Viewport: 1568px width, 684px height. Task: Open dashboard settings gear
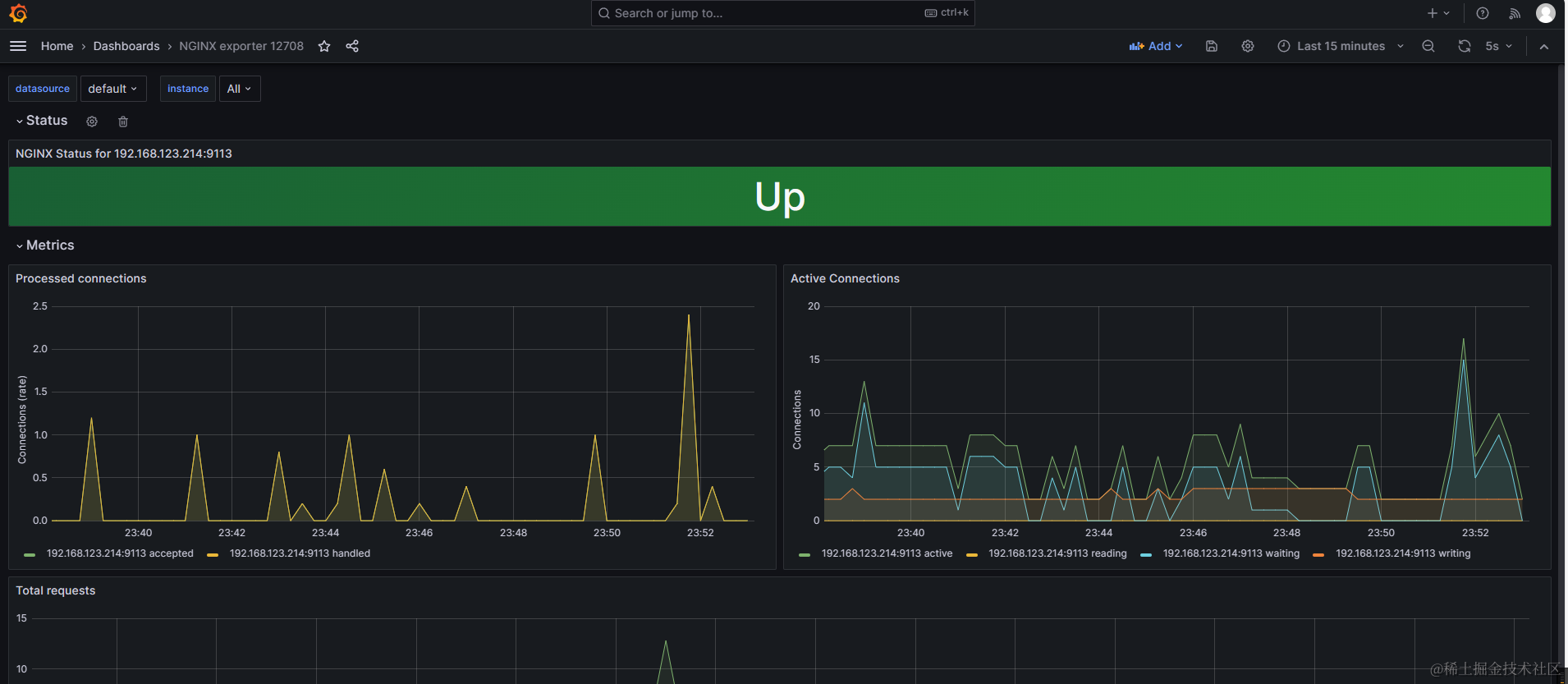[x=1248, y=46]
